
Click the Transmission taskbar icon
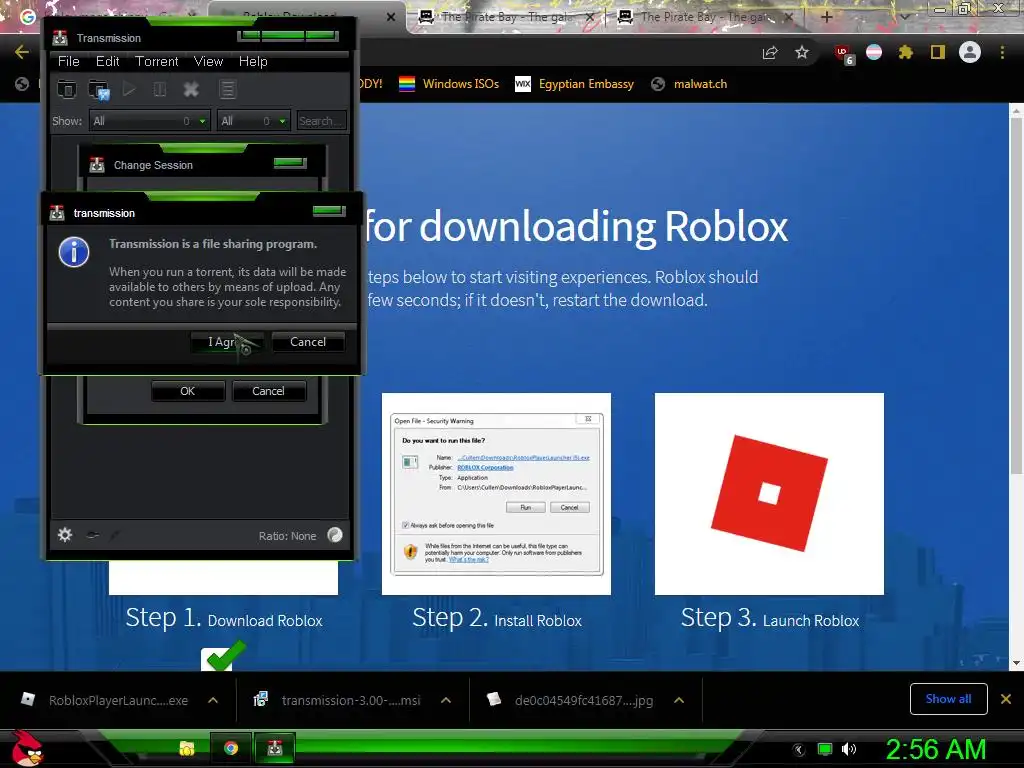tap(274, 748)
